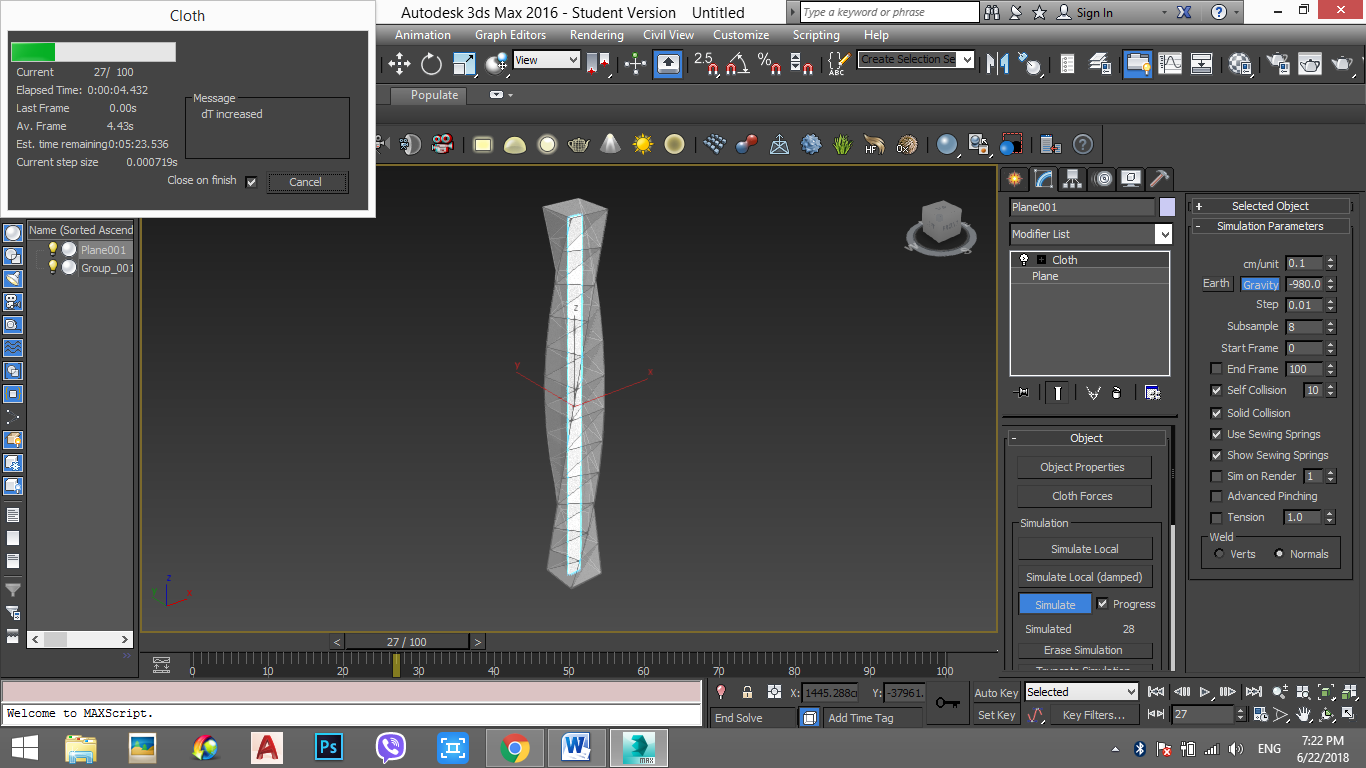Open the Rendering menu
The width and height of the screenshot is (1366, 768).
[596, 35]
